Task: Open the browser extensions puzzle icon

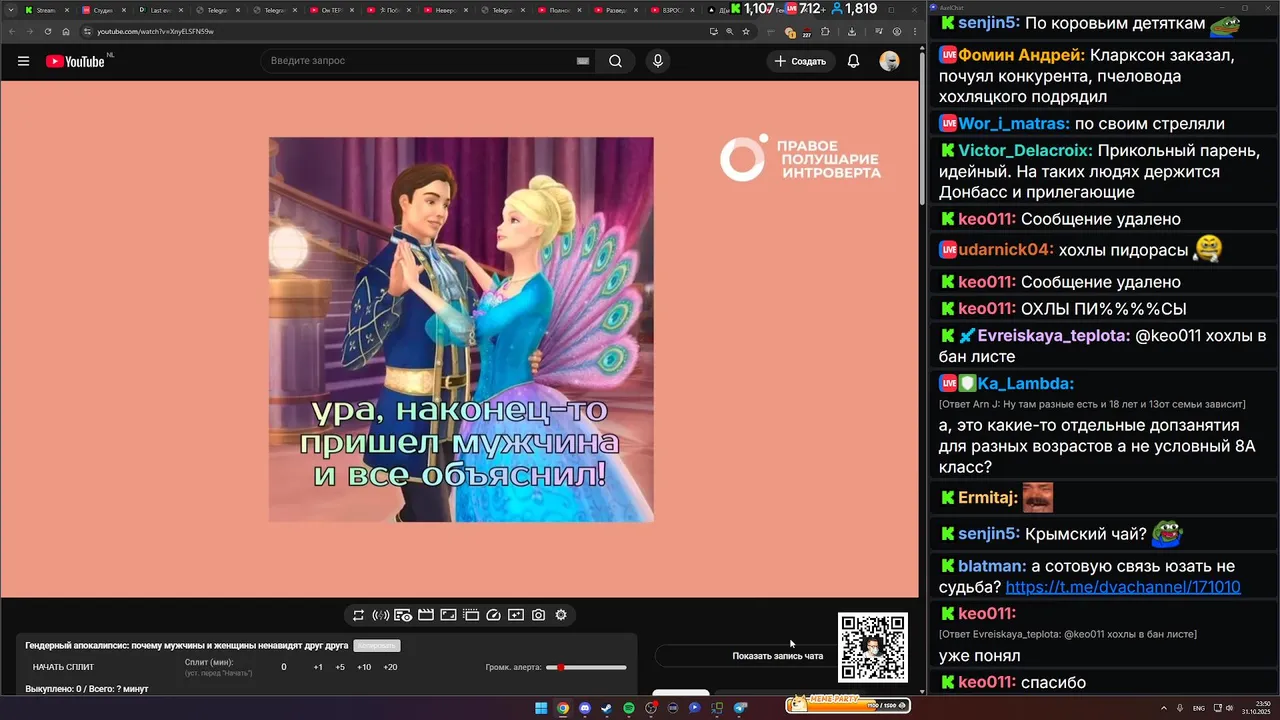Action: coord(825,31)
